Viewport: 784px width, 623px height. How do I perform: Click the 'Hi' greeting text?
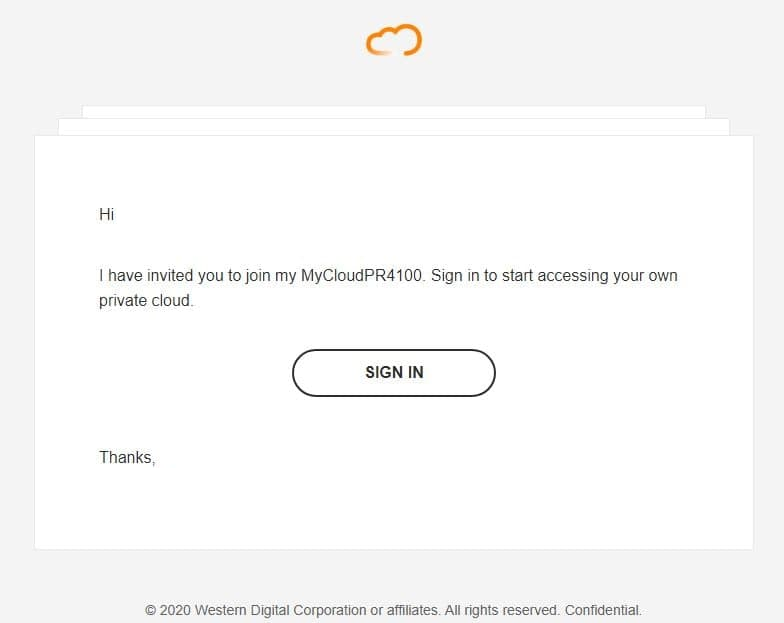106,214
